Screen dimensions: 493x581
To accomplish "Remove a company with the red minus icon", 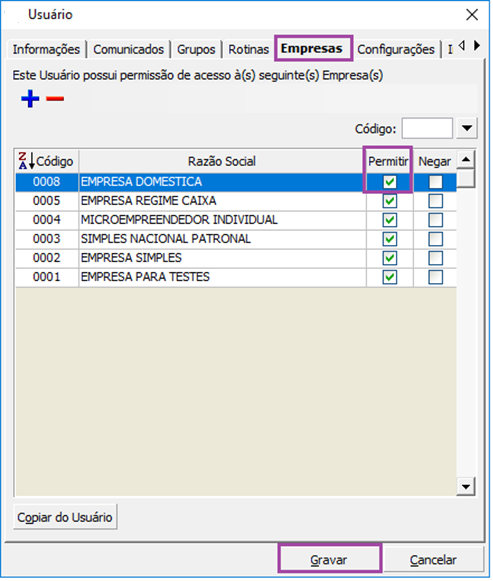I will (x=55, y=99).
